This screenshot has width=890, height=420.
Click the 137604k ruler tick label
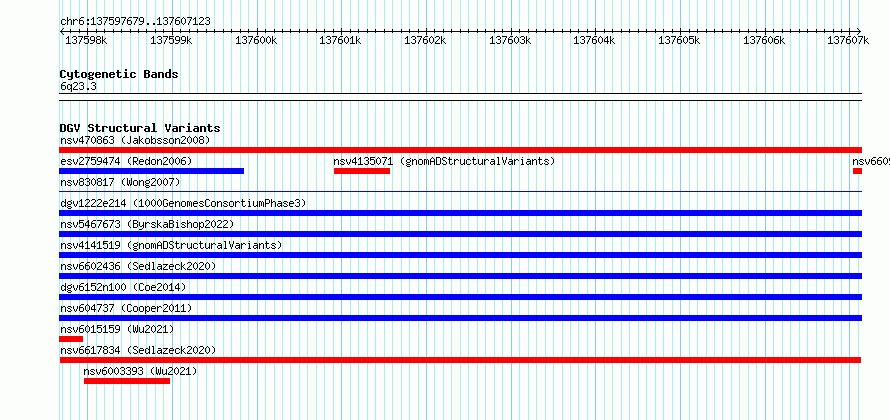click(x=594, y=40)
